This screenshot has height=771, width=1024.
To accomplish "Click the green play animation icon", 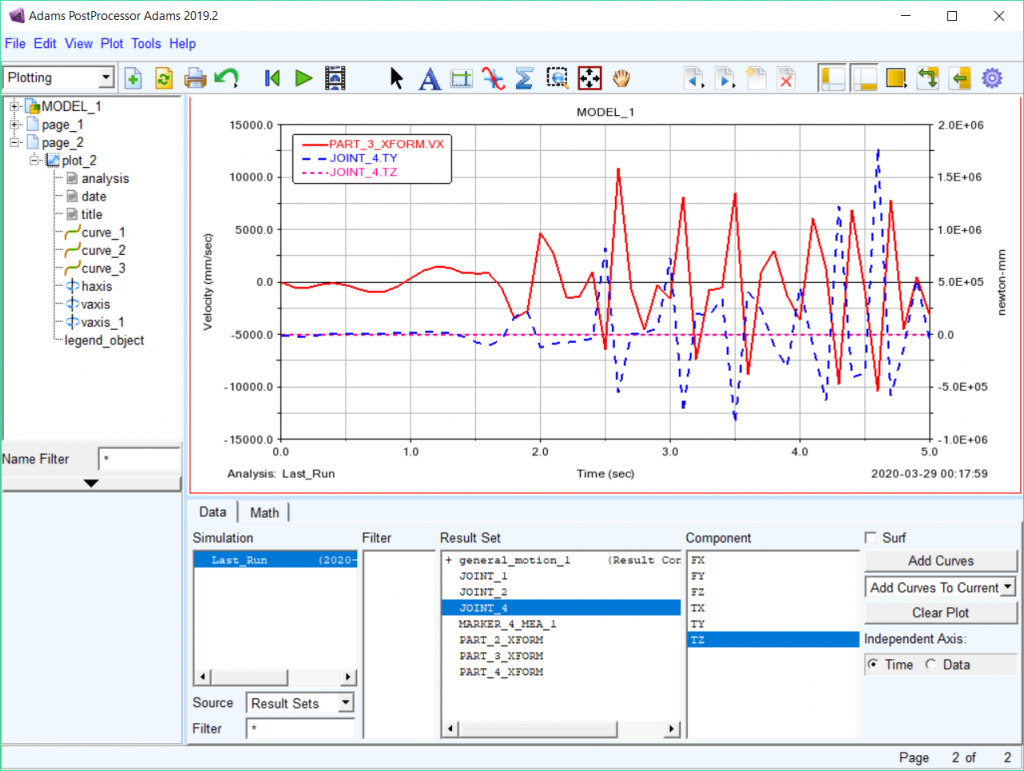I will (303, 78).
